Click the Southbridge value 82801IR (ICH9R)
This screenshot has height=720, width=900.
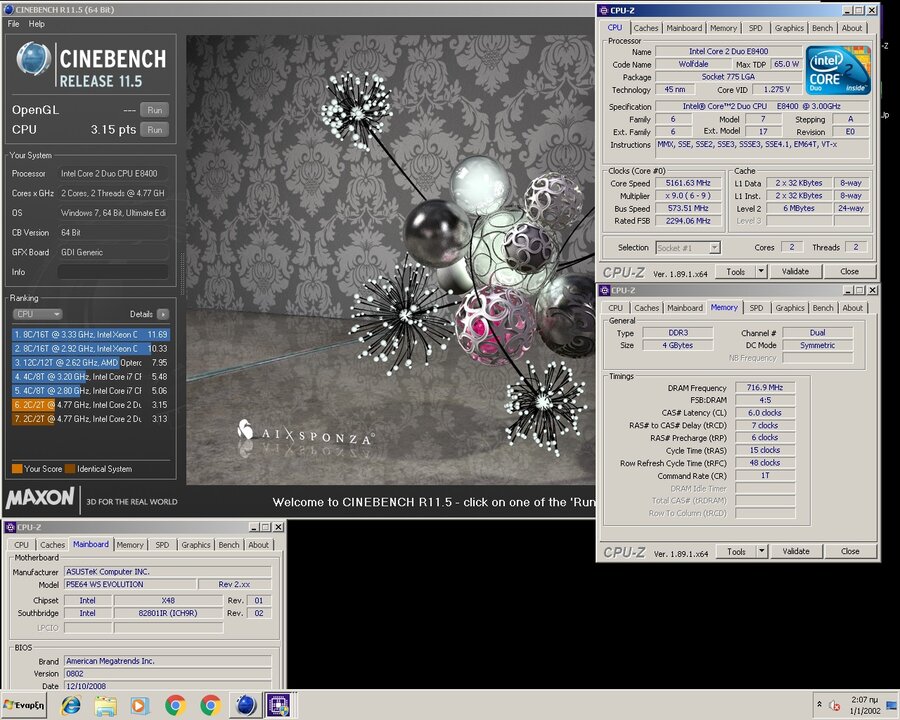point(168,613)
